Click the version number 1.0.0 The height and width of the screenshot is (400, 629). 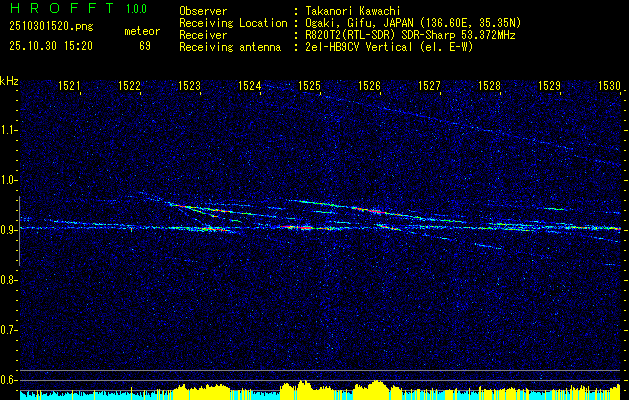pos(136,9)
